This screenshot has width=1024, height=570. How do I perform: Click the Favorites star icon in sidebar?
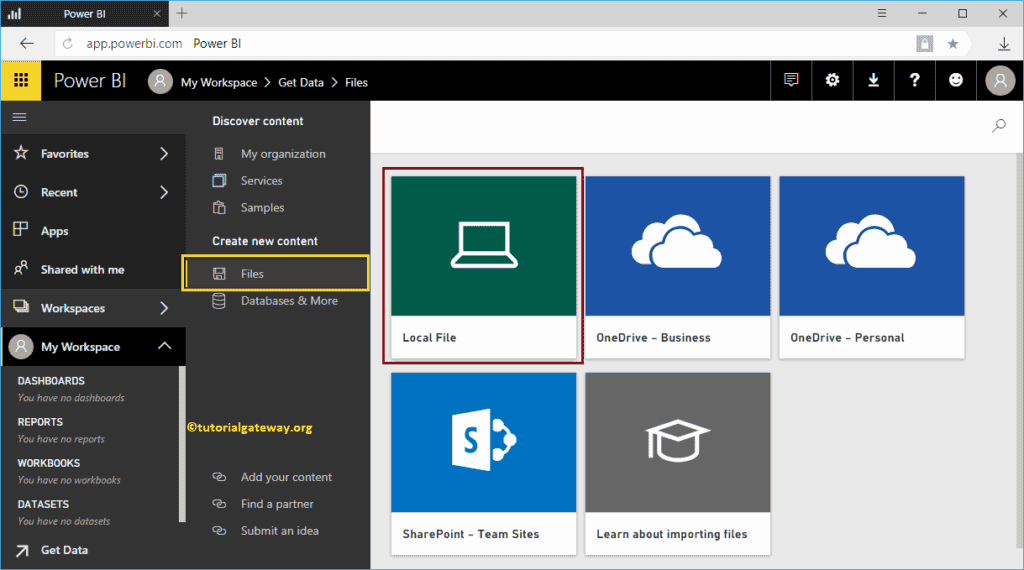21,153
